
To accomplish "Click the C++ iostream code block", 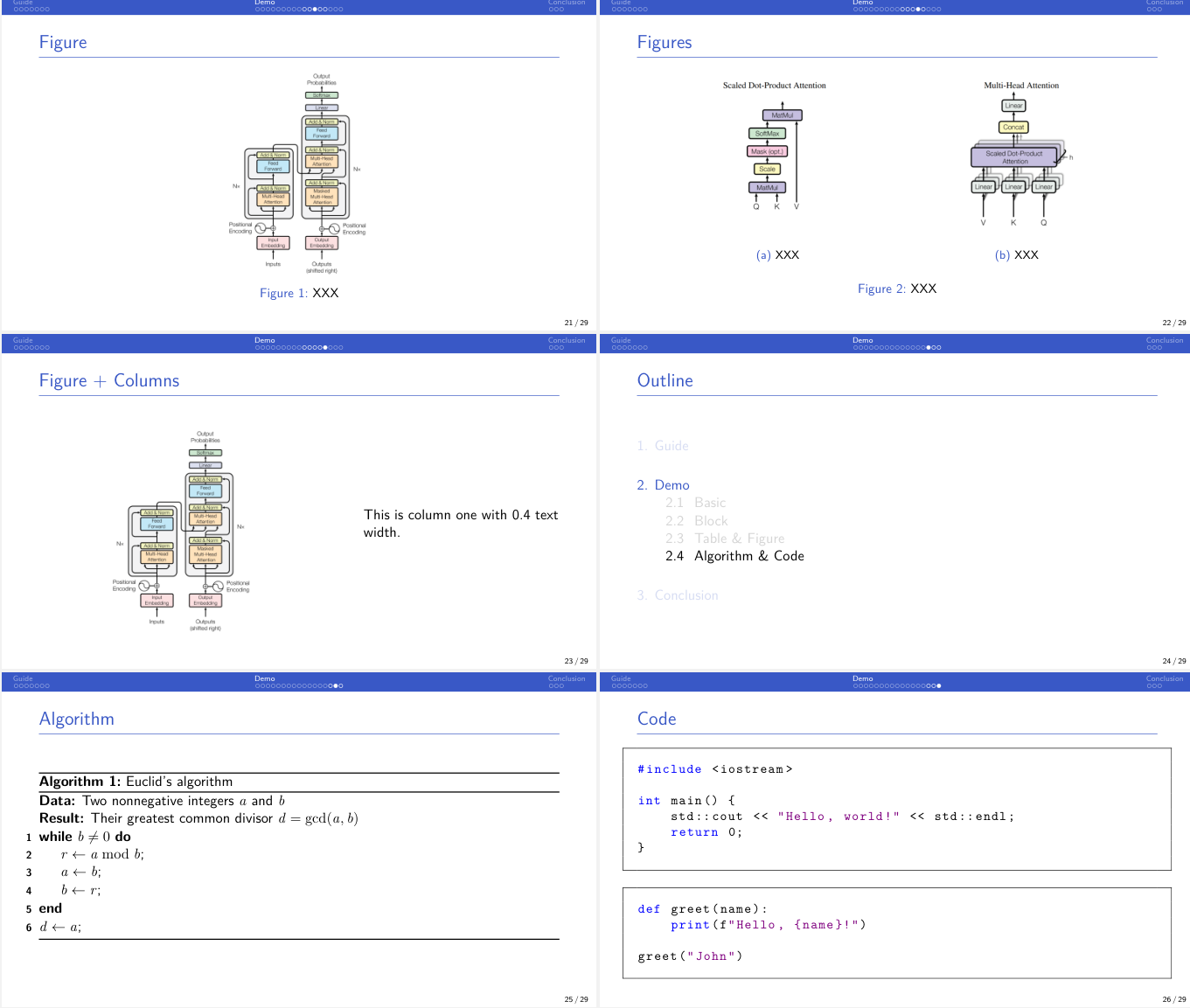I will [897, 809].
